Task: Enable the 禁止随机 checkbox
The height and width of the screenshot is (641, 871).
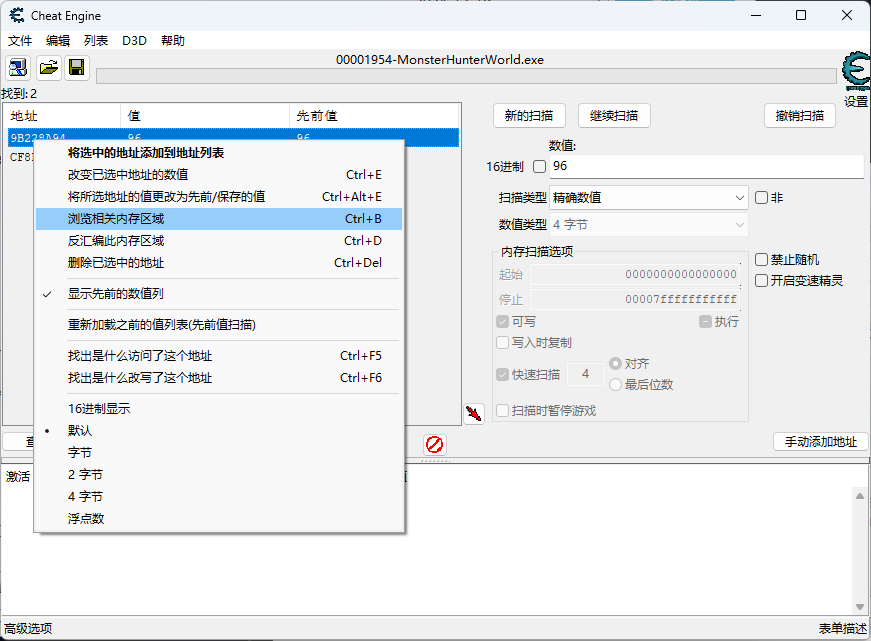Action: (x=762, y=260)
